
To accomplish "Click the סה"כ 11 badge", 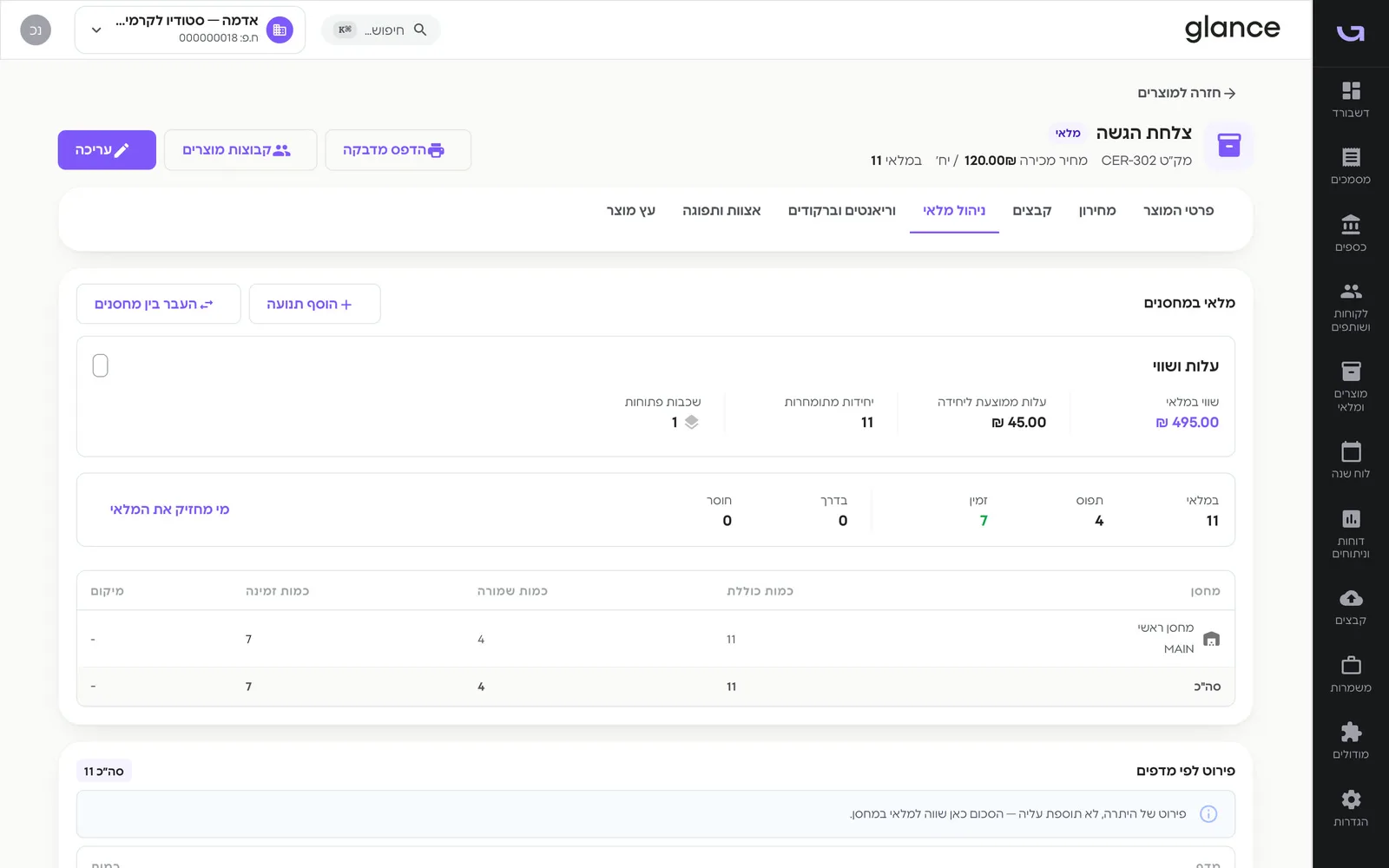I will coord(104,771).
